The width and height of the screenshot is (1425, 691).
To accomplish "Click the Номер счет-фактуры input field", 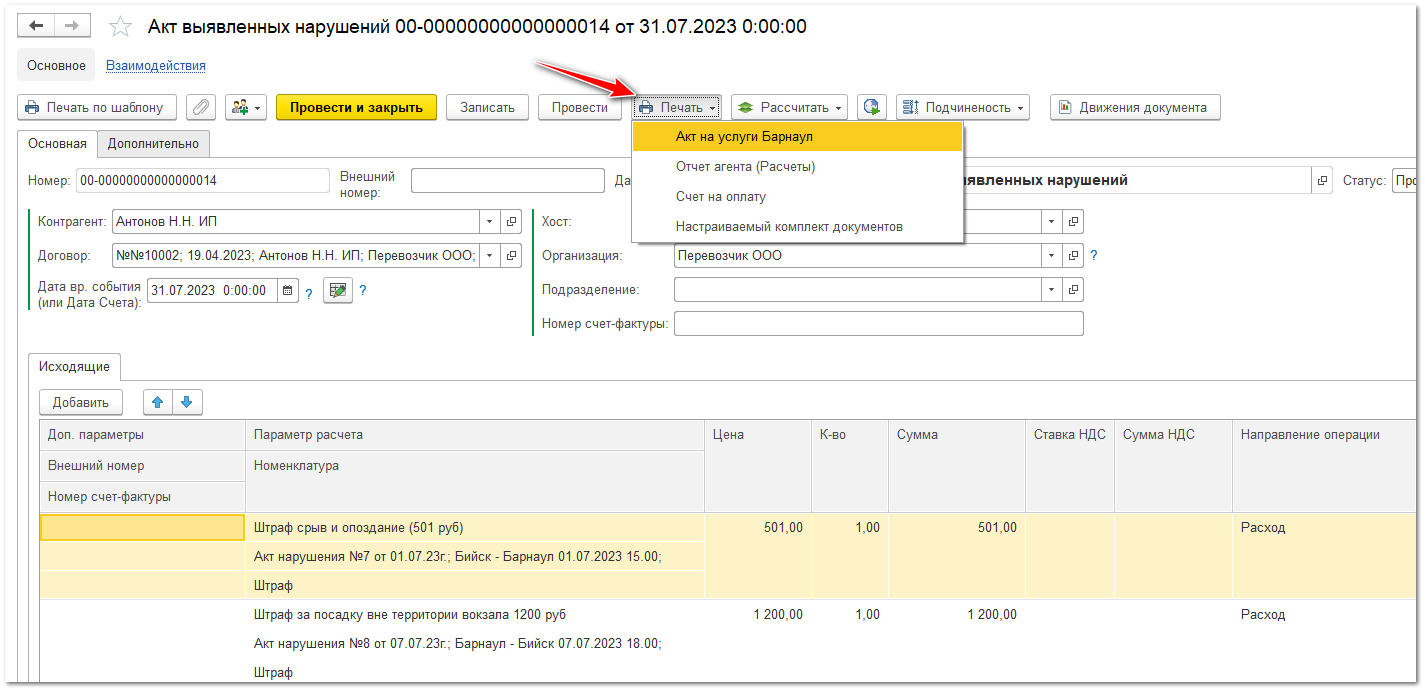I will [878, 323].
